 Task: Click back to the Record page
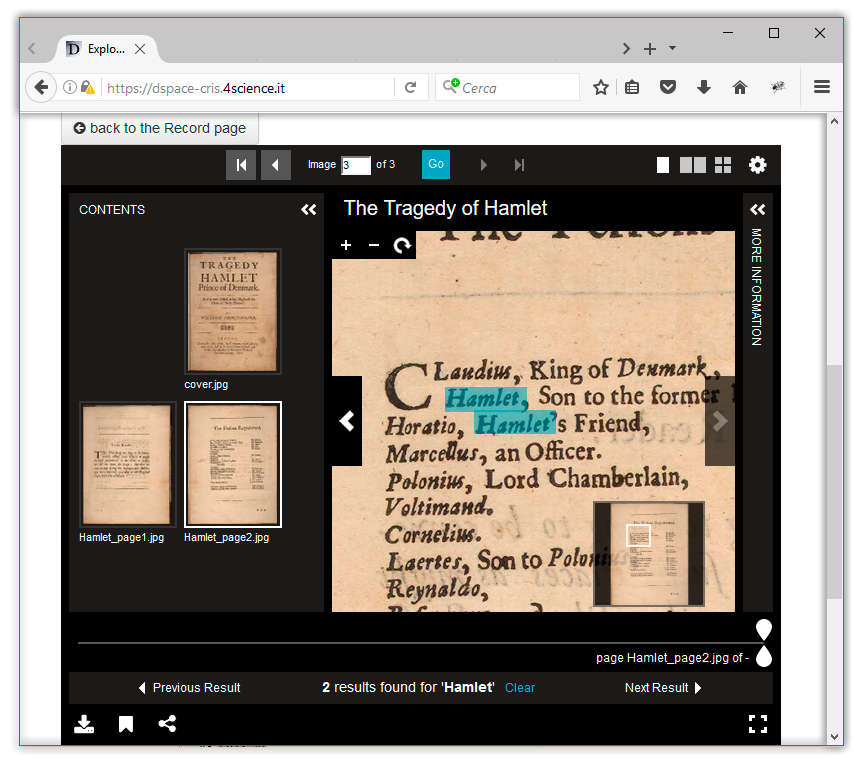click(160, 128)
